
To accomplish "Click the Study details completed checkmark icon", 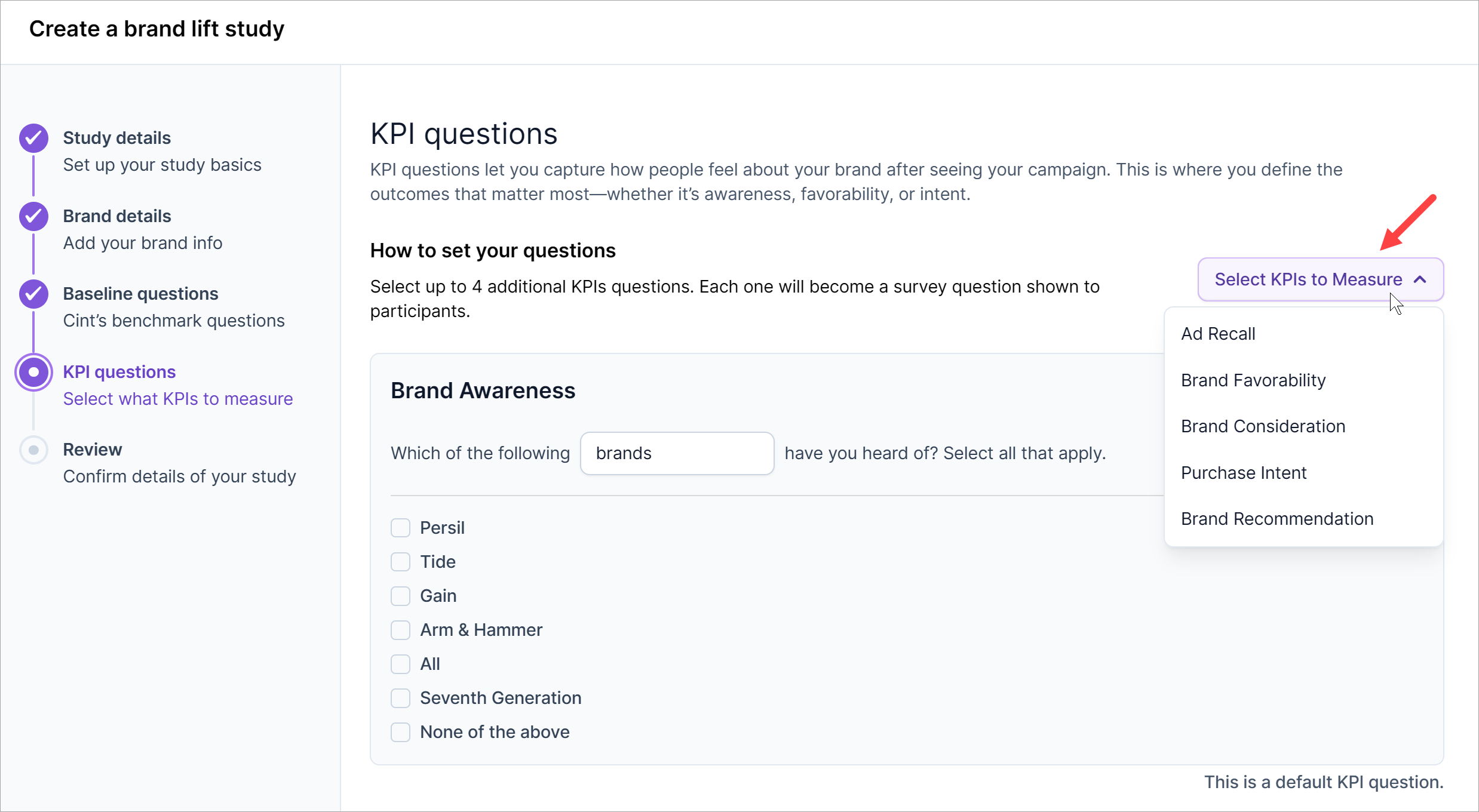I will click(x=33, y=139).
